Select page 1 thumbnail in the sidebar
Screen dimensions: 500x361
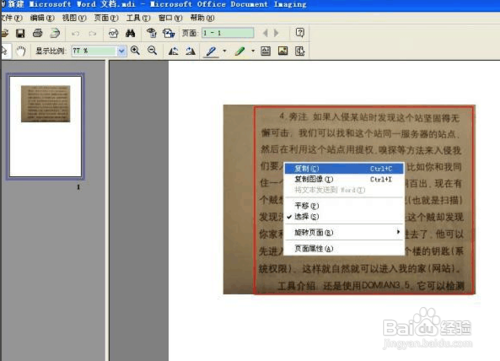point(45,126)
